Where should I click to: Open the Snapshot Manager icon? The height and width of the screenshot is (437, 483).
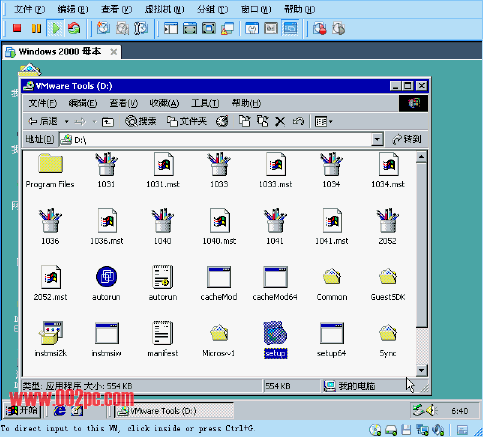coord(141,28)
